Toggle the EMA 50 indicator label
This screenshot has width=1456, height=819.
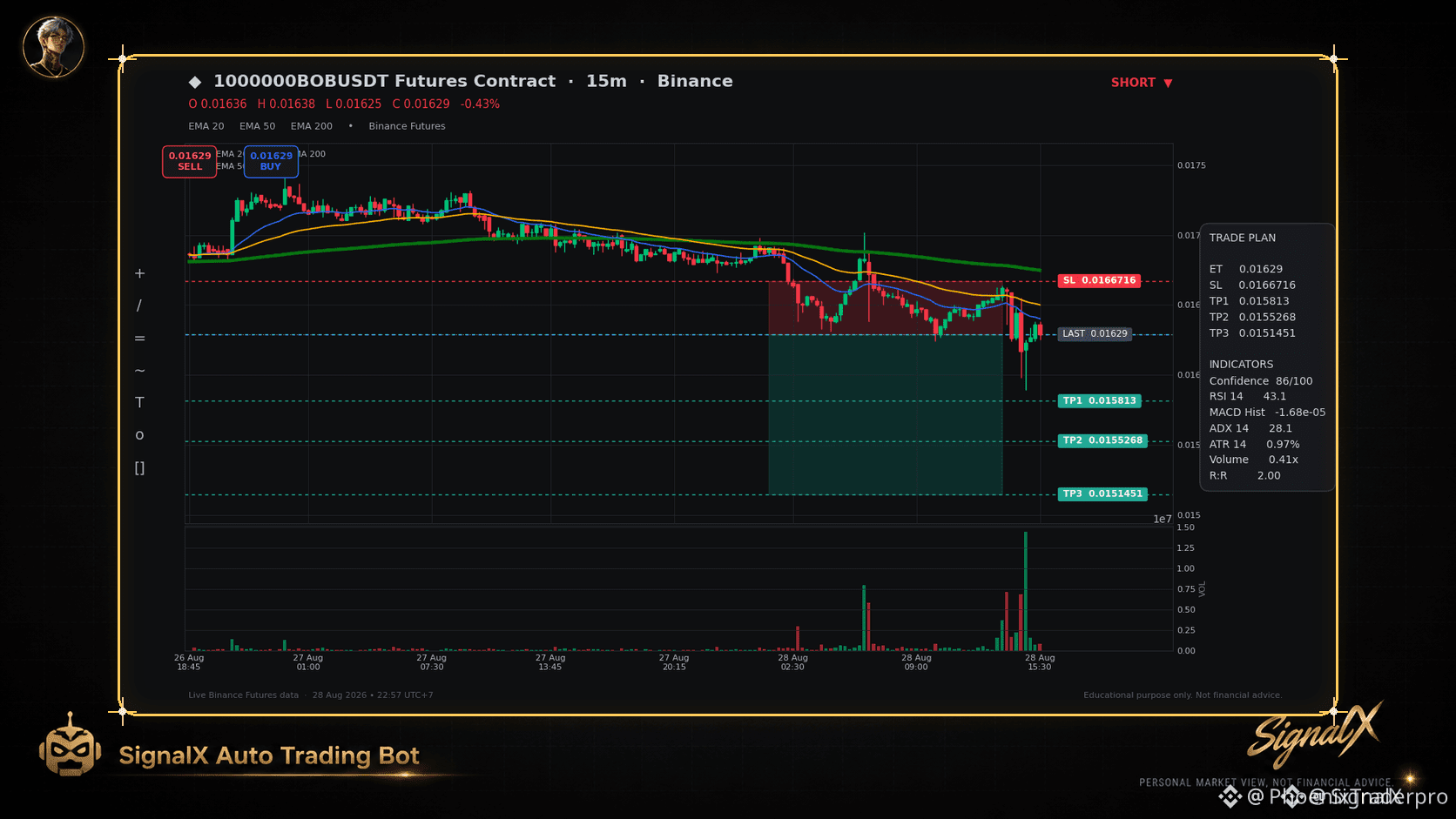[258, 126]
